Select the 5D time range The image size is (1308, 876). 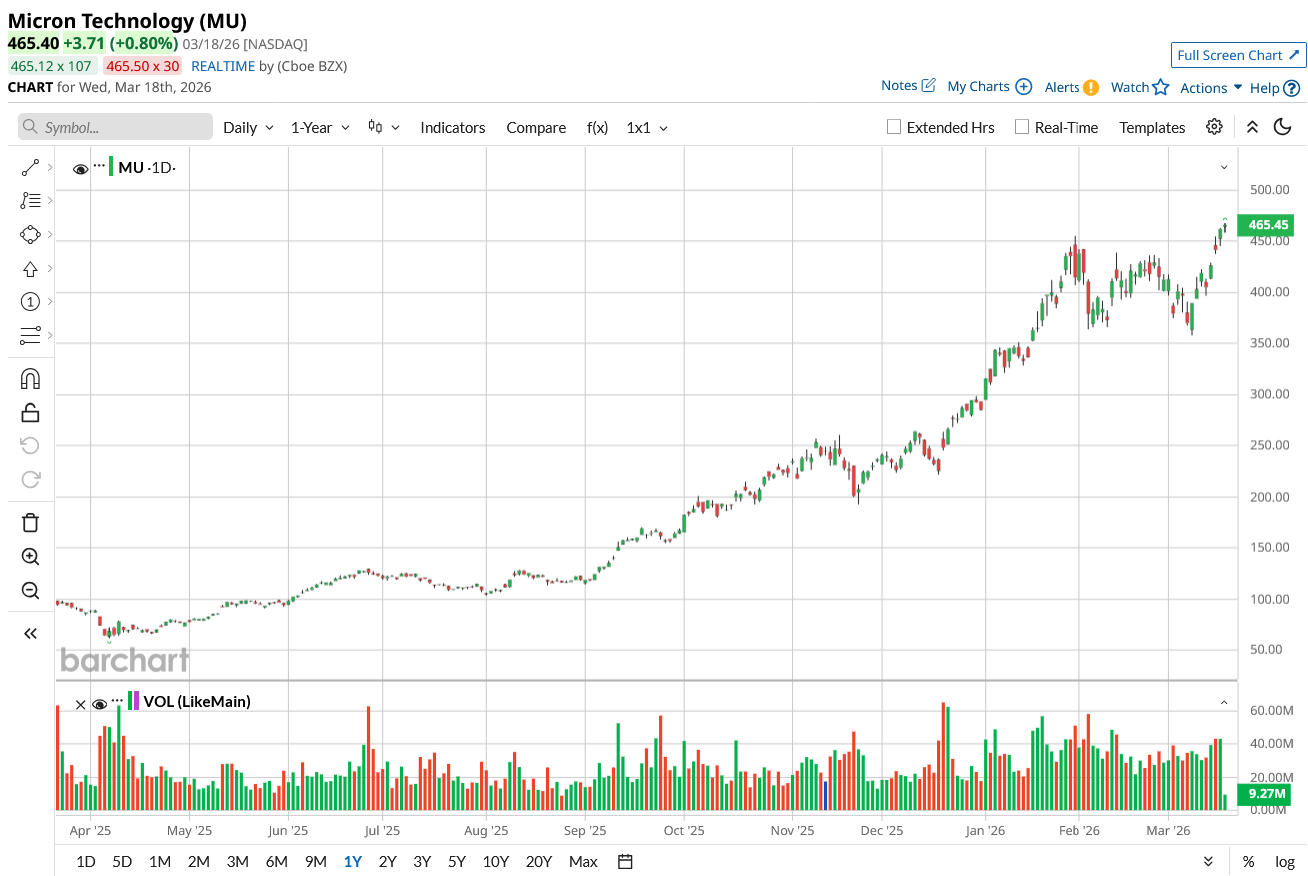pos(122,862)
